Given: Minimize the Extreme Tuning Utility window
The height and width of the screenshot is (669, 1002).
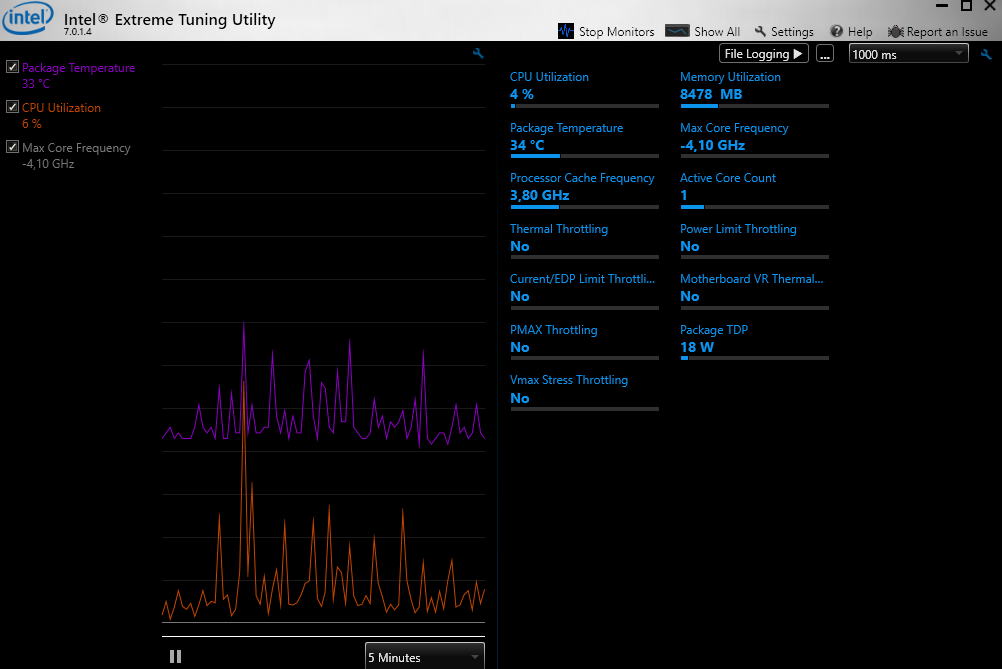Looking at the screenshot, I should tap(942, 6).
